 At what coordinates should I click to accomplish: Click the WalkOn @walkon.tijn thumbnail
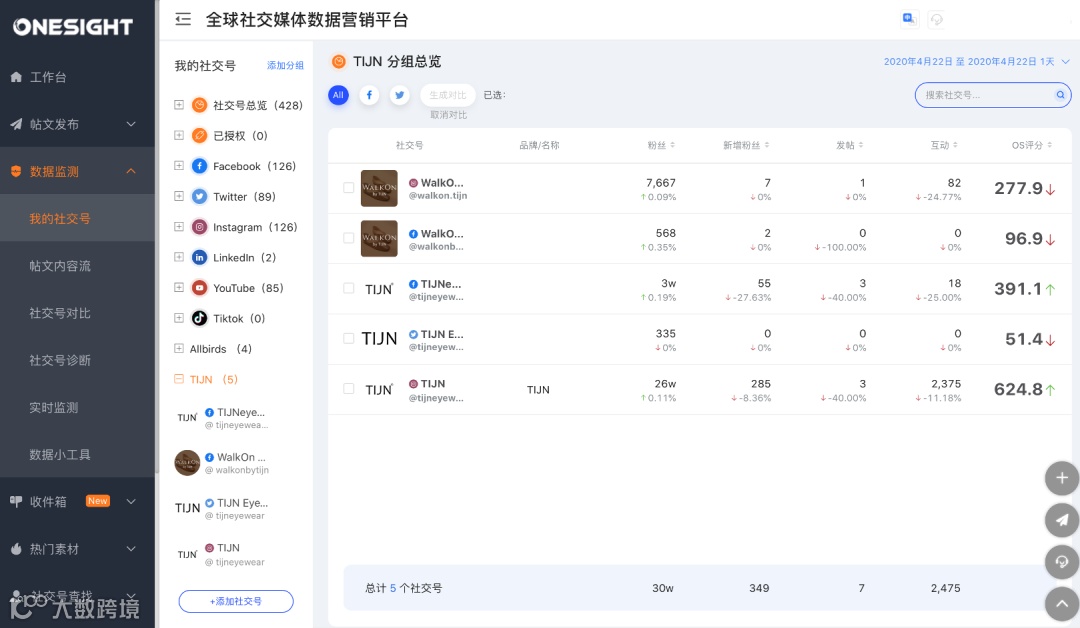tap(379, 188)
